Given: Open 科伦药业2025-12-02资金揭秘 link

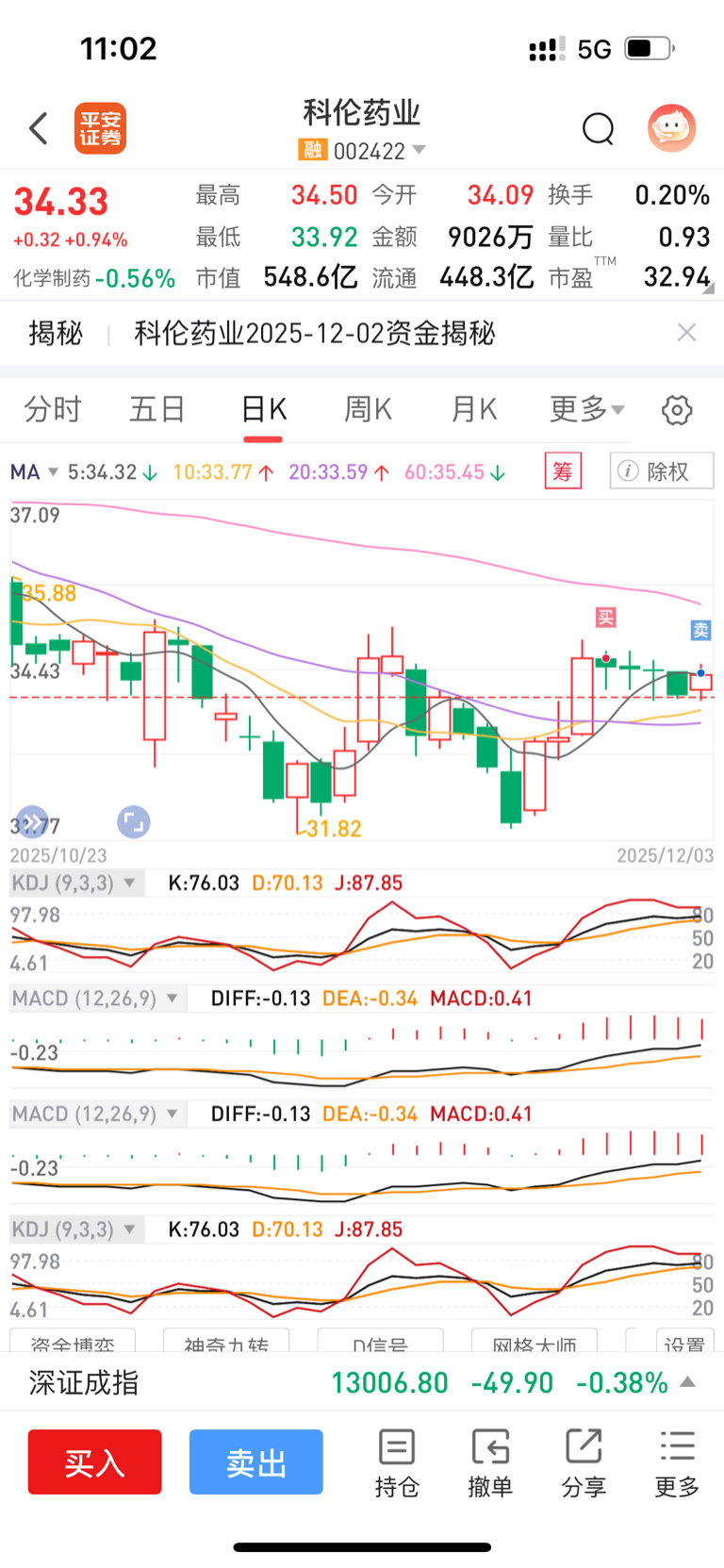Looking at the screenshot, I should point(315,333).
